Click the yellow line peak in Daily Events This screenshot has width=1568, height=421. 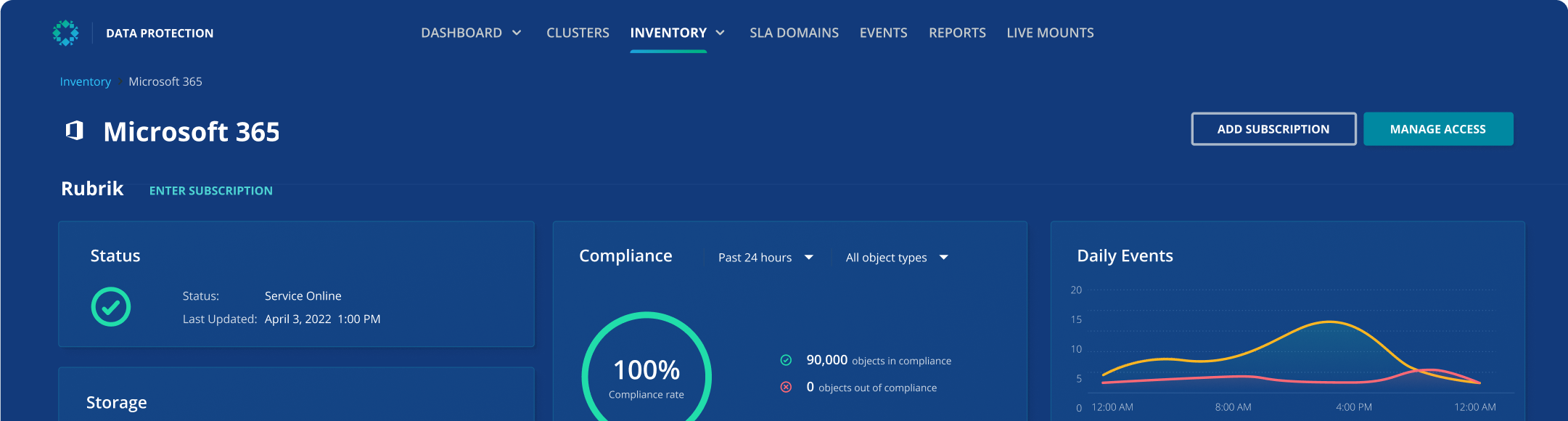[x=1329, y=322]
